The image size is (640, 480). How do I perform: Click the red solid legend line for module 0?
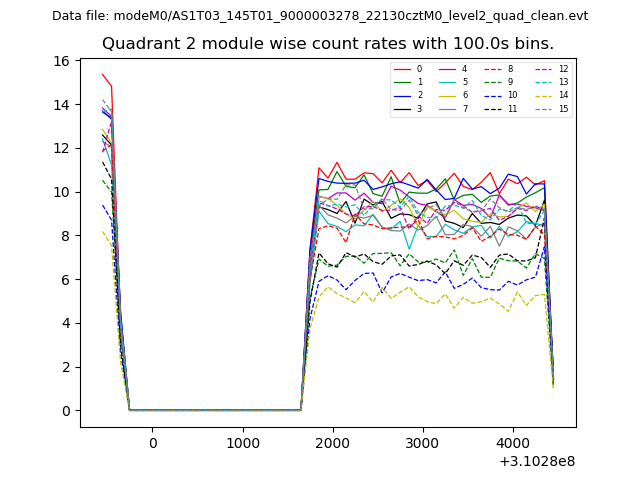(x=401, y=69)
